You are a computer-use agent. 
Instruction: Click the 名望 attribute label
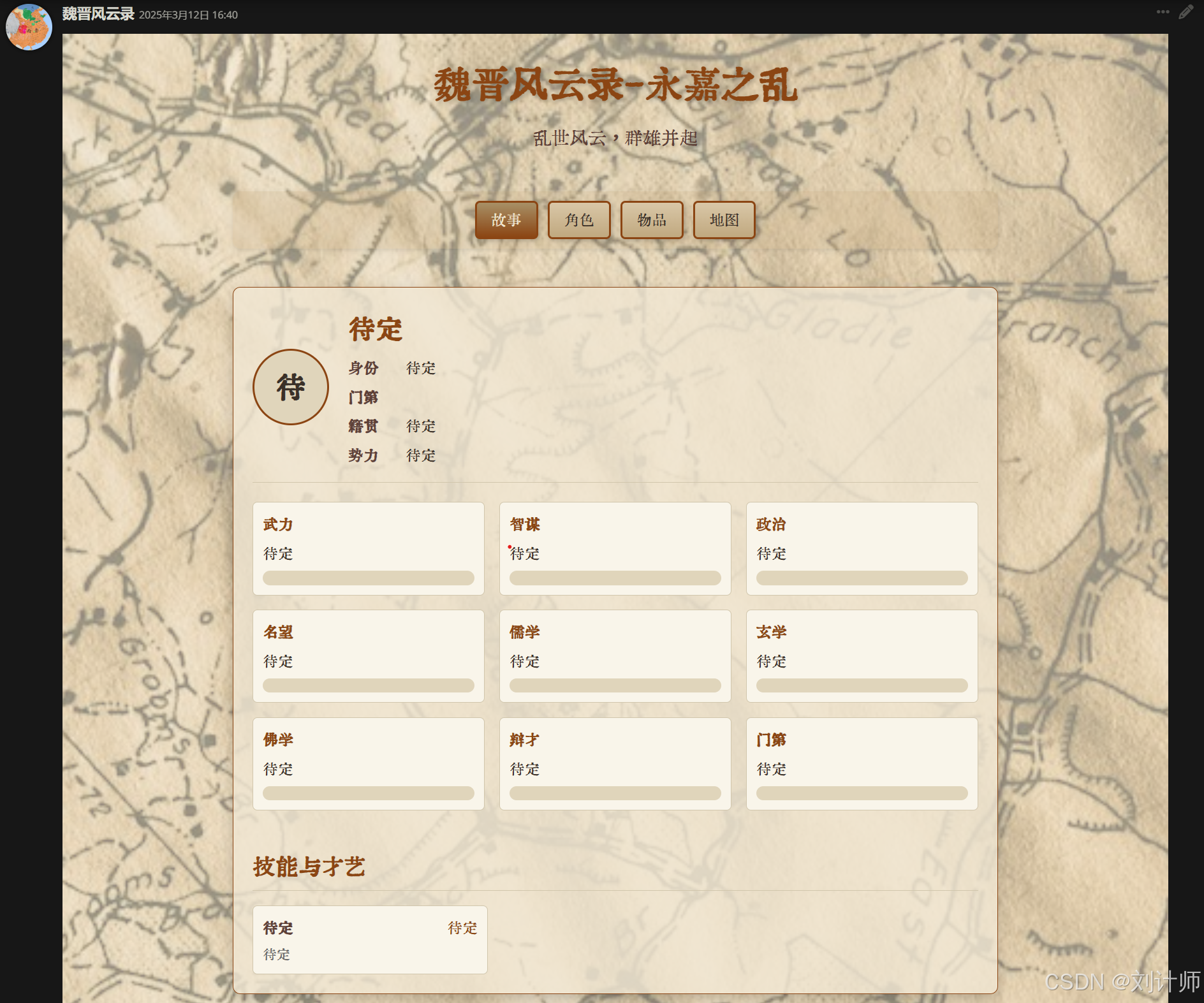pyautogui.click(x=278, y=633)
